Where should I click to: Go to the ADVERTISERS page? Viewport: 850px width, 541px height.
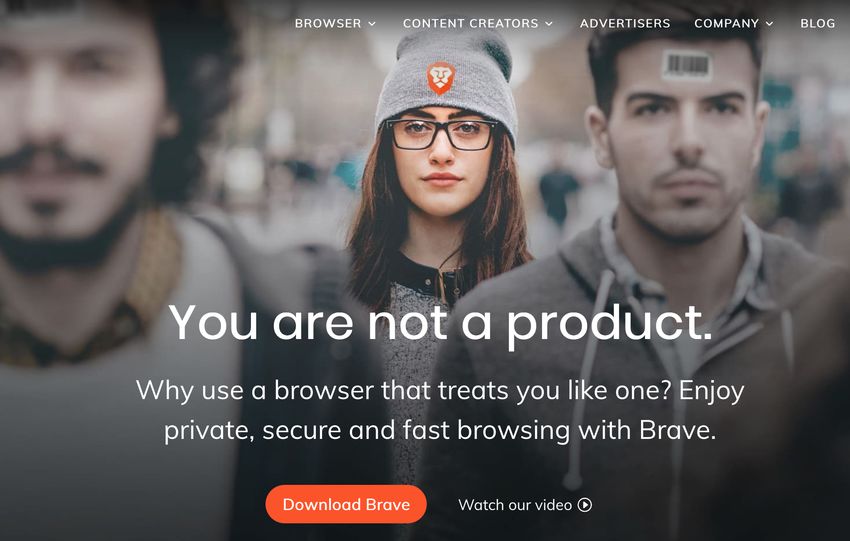coord(625,23)
